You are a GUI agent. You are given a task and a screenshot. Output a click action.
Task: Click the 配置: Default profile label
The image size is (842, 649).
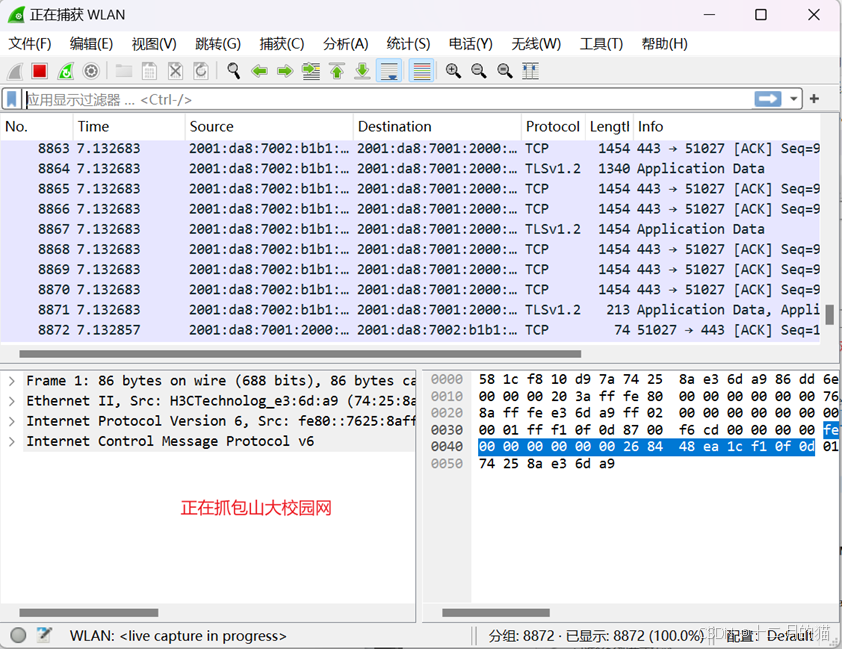click(770, 636)
